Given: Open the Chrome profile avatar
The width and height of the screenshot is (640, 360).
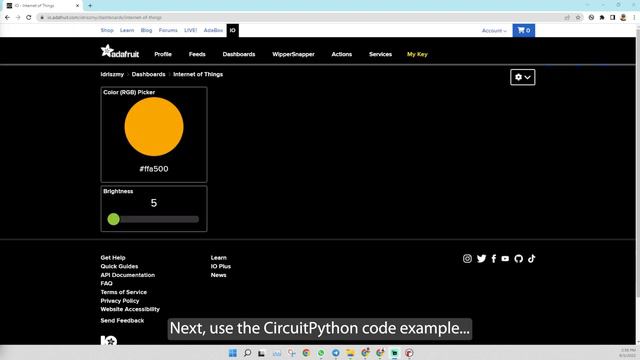Looking at the screenshot, I should [623, 18].
